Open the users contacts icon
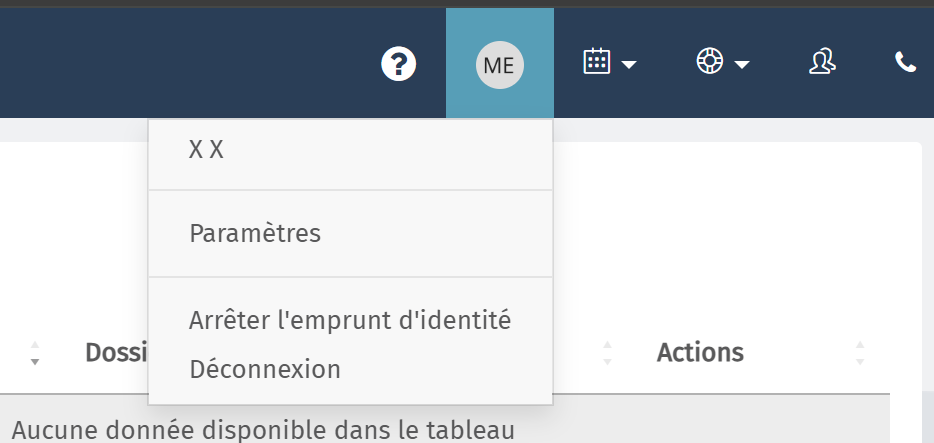The height and width of the screenshot is (443, 934). 822,61
